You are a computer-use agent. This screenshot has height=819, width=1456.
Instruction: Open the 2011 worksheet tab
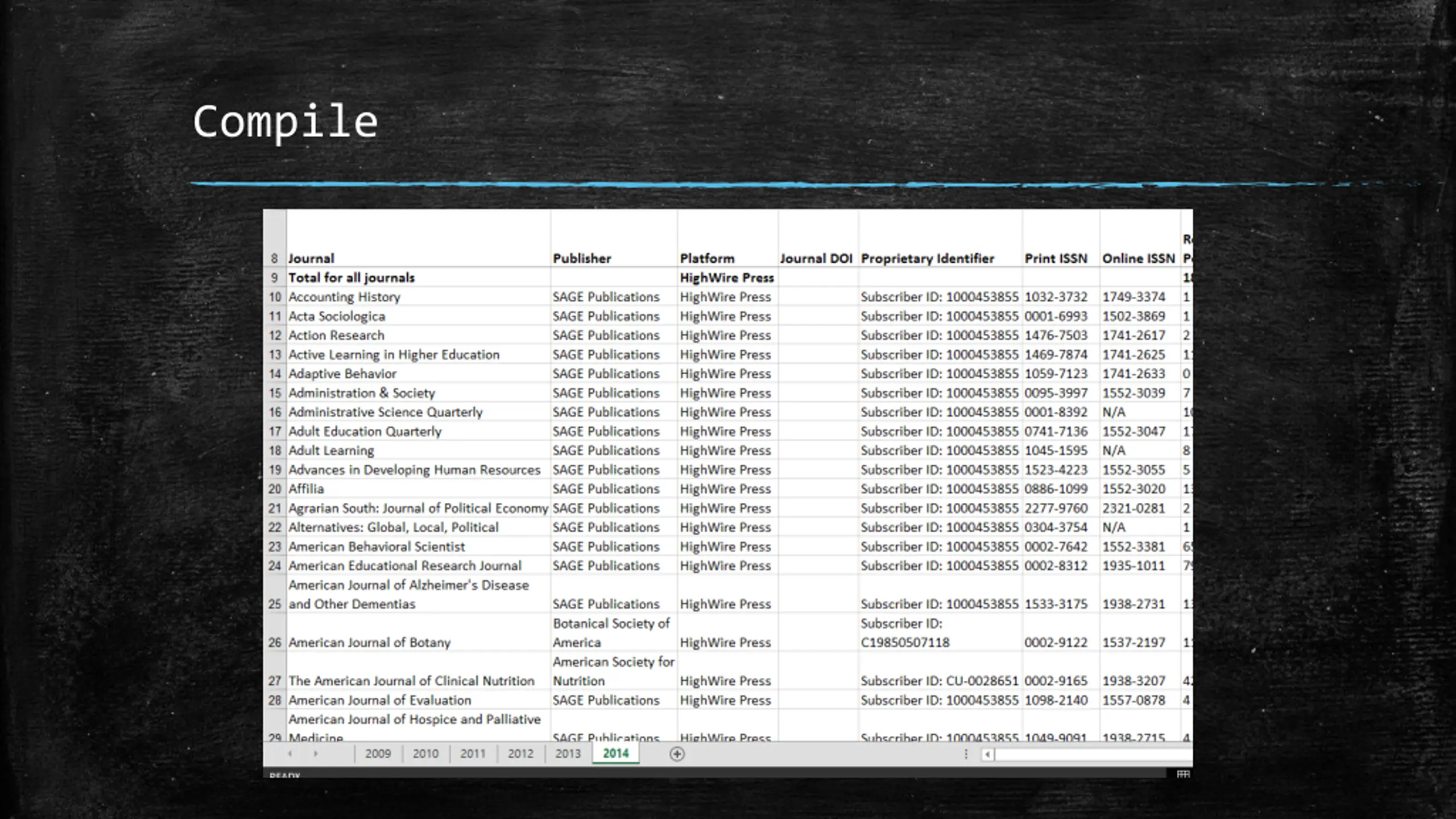pos(473,754)
